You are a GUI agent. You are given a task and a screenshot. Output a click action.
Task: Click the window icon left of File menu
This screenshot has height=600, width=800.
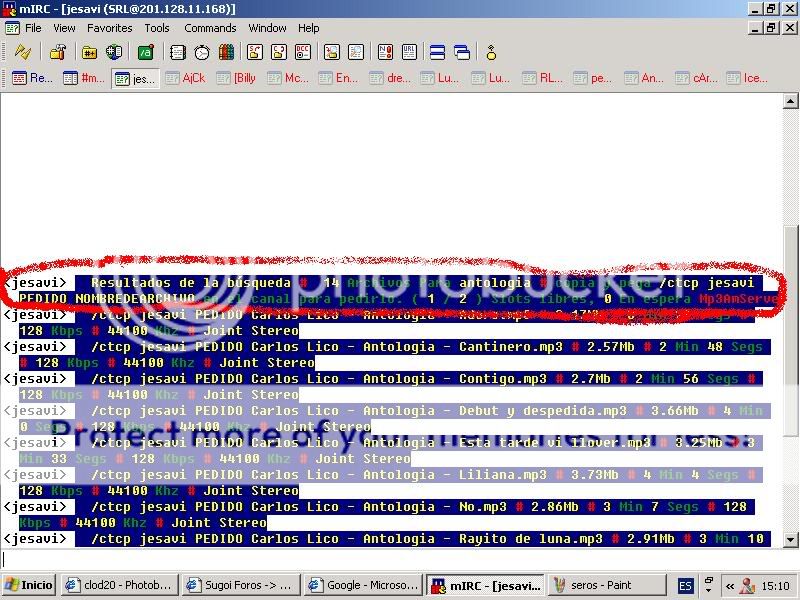[x=12, y=28]
